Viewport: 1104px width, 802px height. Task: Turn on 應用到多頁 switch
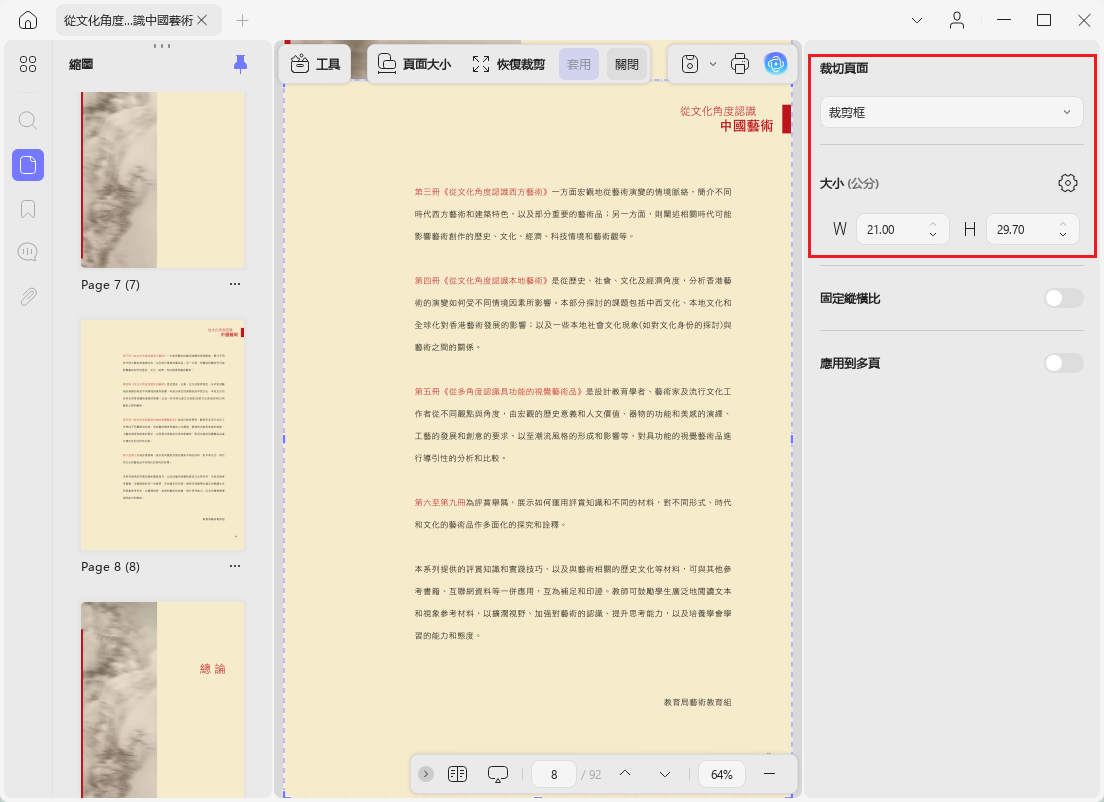(1063, 363)
